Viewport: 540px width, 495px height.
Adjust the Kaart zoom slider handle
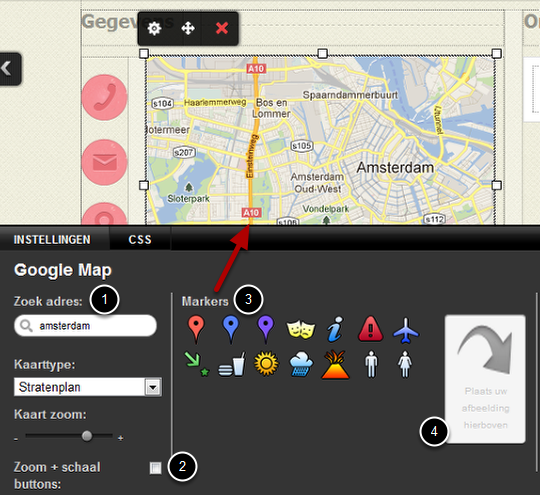coord(87,436)
